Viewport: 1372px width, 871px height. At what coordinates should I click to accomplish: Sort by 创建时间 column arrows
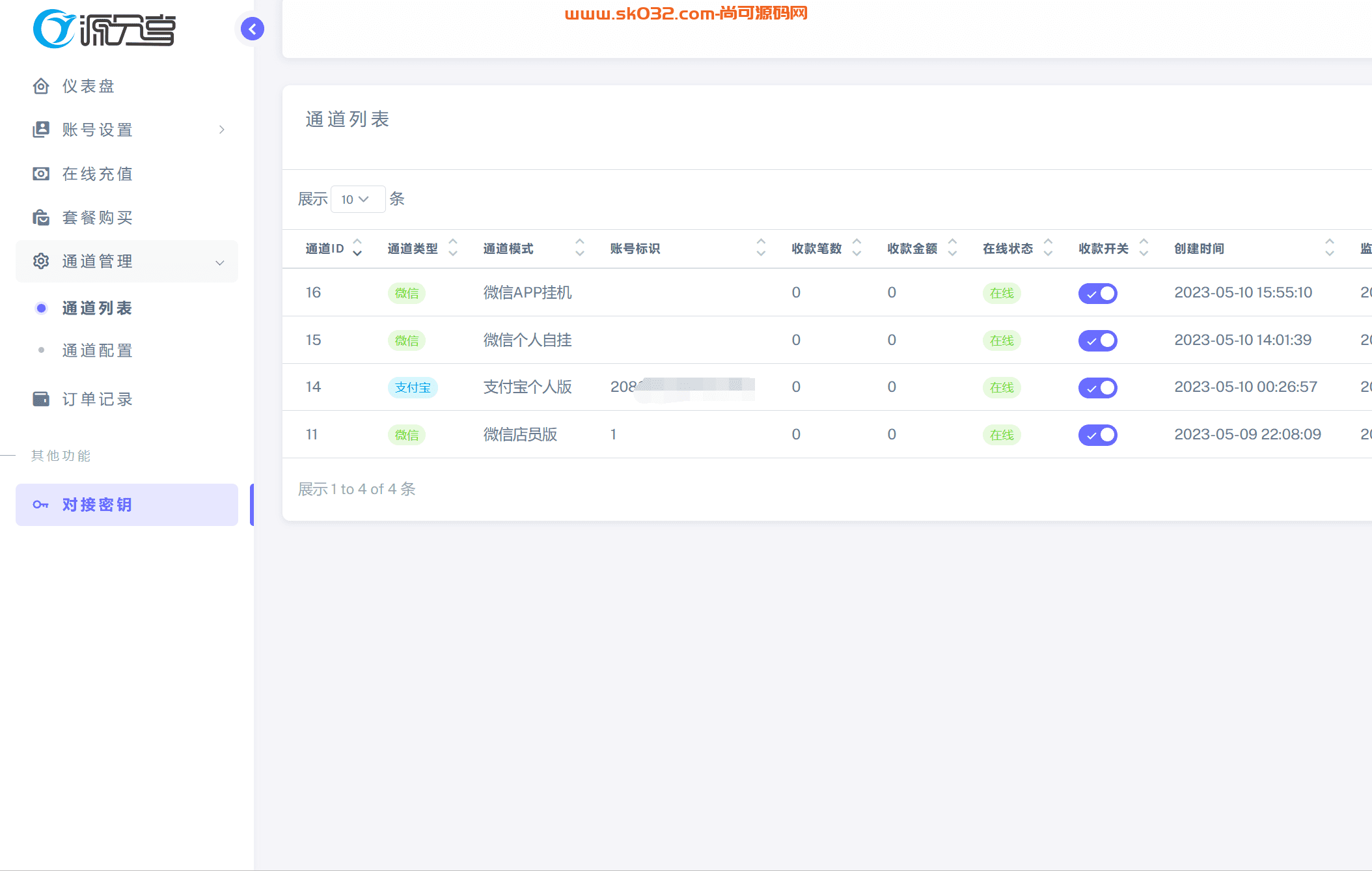coord(1330,248)
